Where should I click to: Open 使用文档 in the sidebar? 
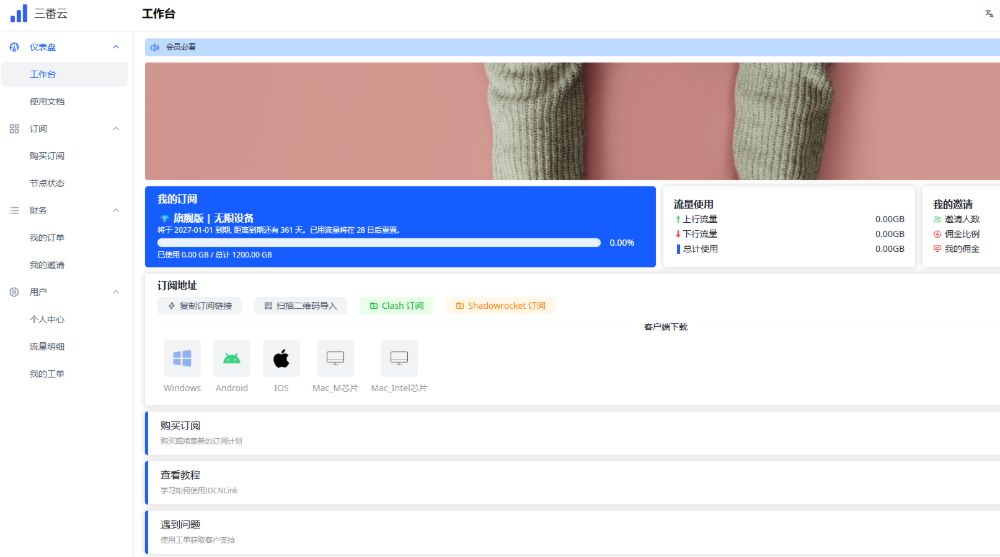click(47, 102)
